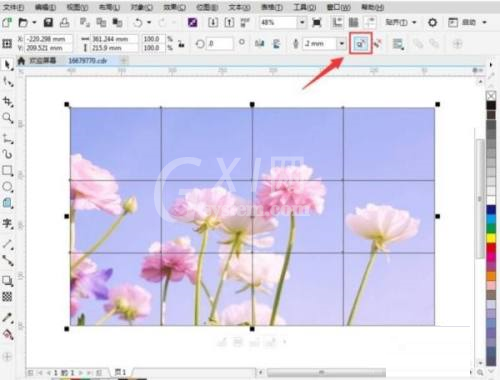Click the Paste icon in the standard toolbar

pos(117,23)
